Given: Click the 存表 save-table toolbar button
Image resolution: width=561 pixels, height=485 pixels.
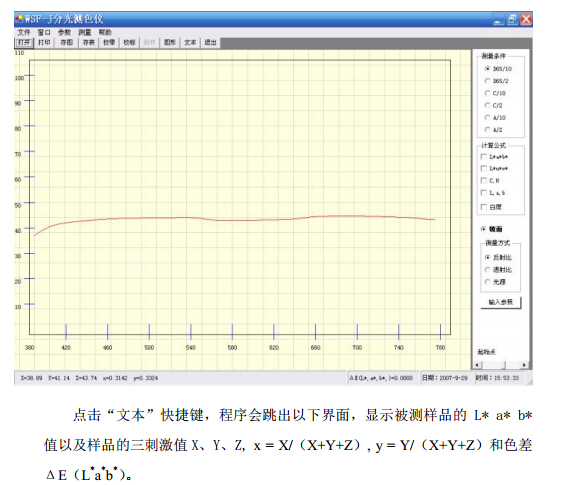Looking at the screenshot, I should pyautogui.click(x=89, y=43).
